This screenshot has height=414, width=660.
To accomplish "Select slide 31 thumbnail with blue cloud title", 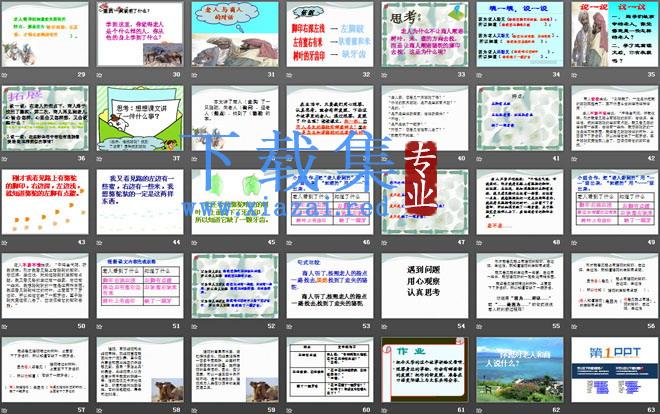I will coord(235,34).
